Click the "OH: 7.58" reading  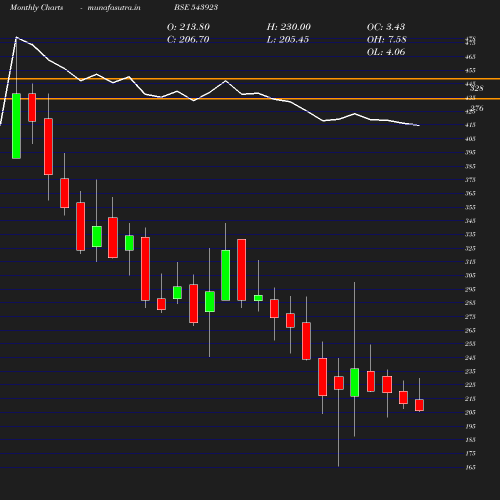coord(387,39)
